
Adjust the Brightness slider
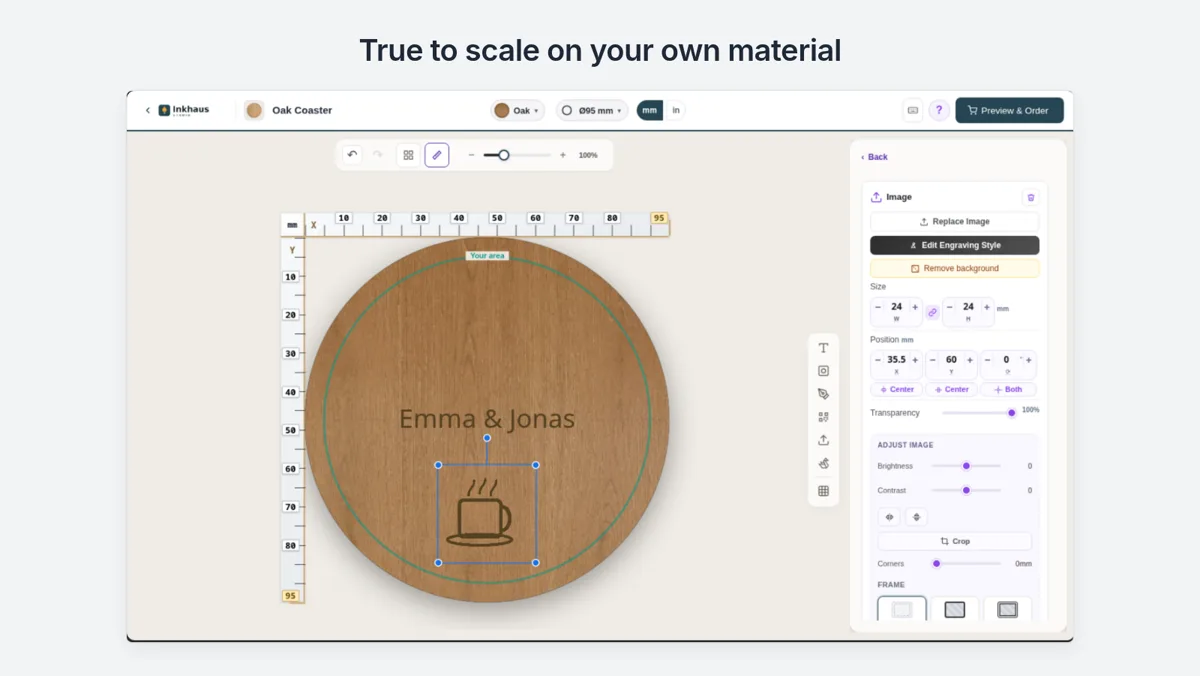(x=966, y=466)
